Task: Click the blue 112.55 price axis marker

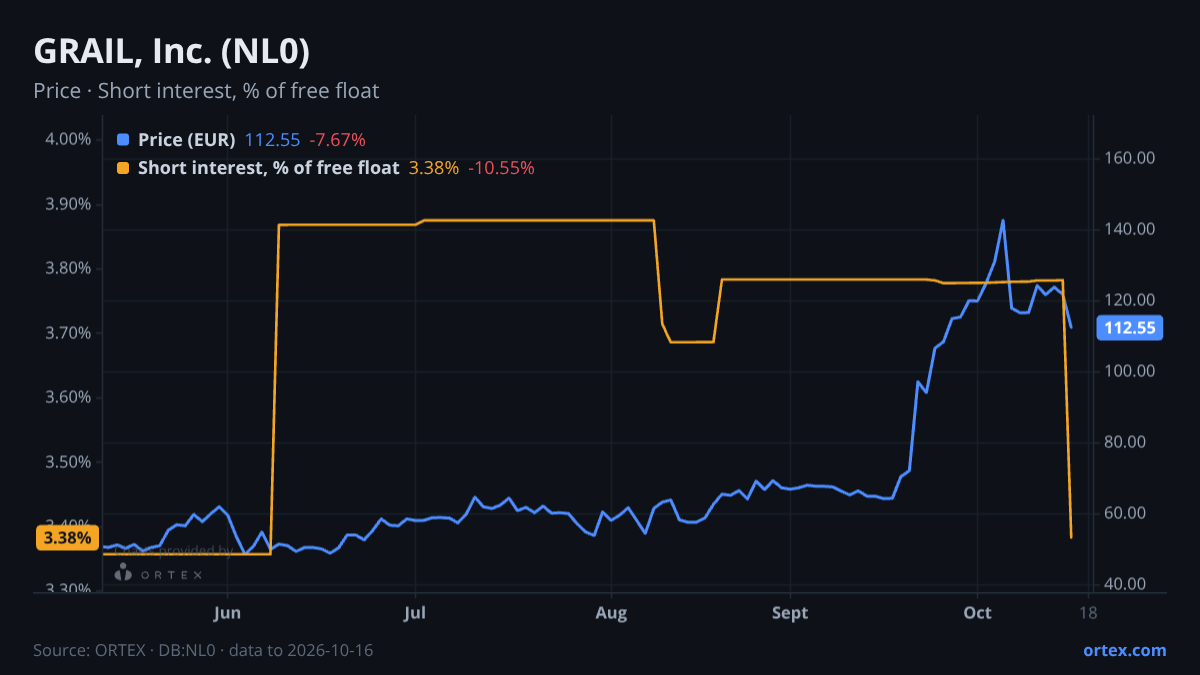Action: [x=1130, y=328]
